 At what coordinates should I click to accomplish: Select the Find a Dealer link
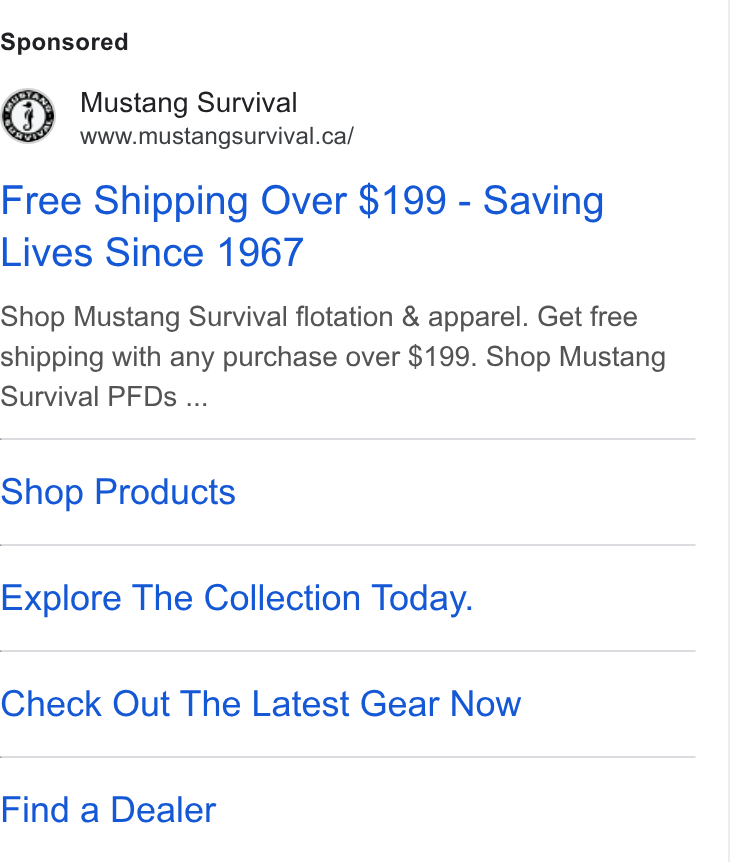pos(108,810)
